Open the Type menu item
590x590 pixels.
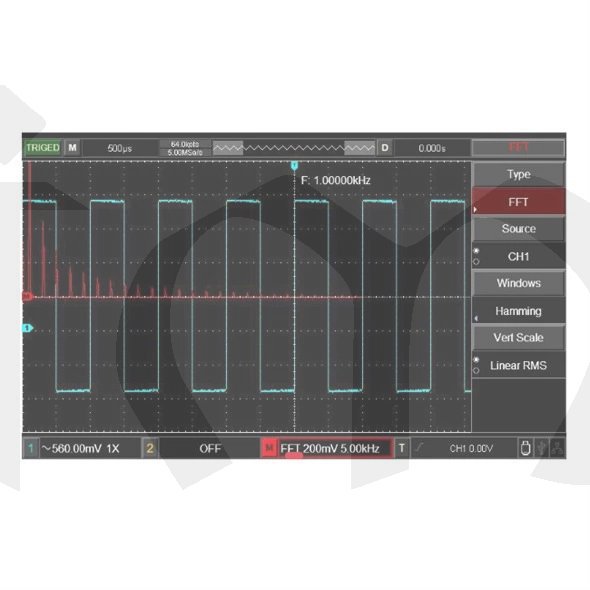tap(519, 174)
